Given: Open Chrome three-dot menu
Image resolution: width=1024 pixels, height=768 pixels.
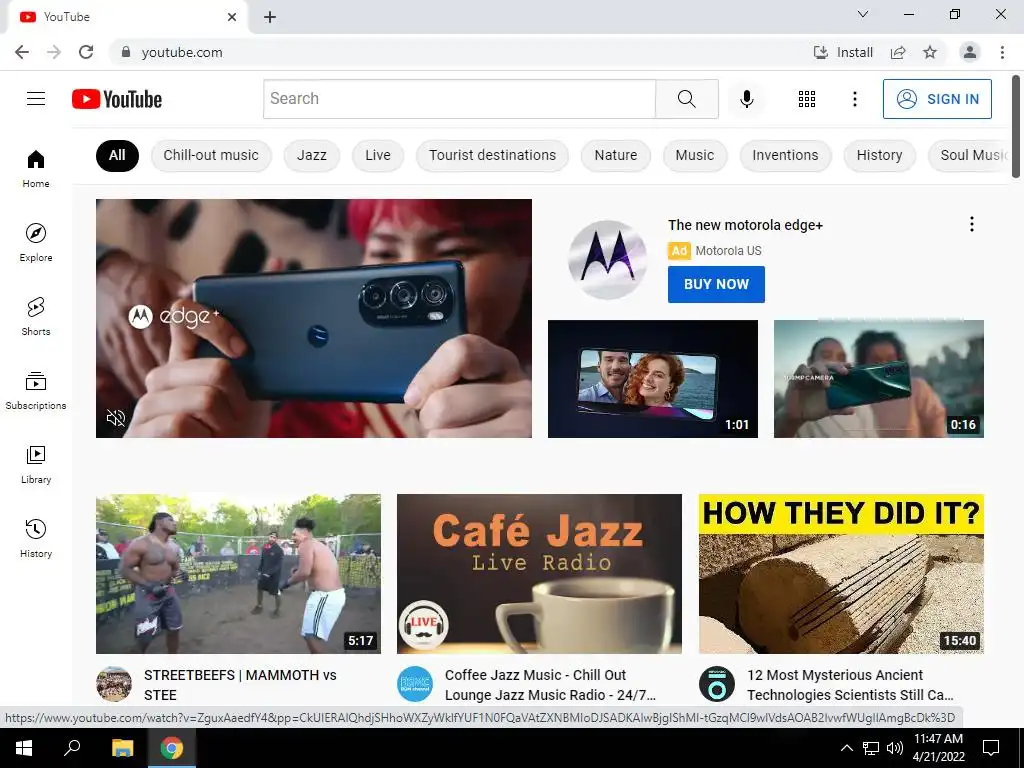Looking at the screenshot, I should pos(1002,52).
